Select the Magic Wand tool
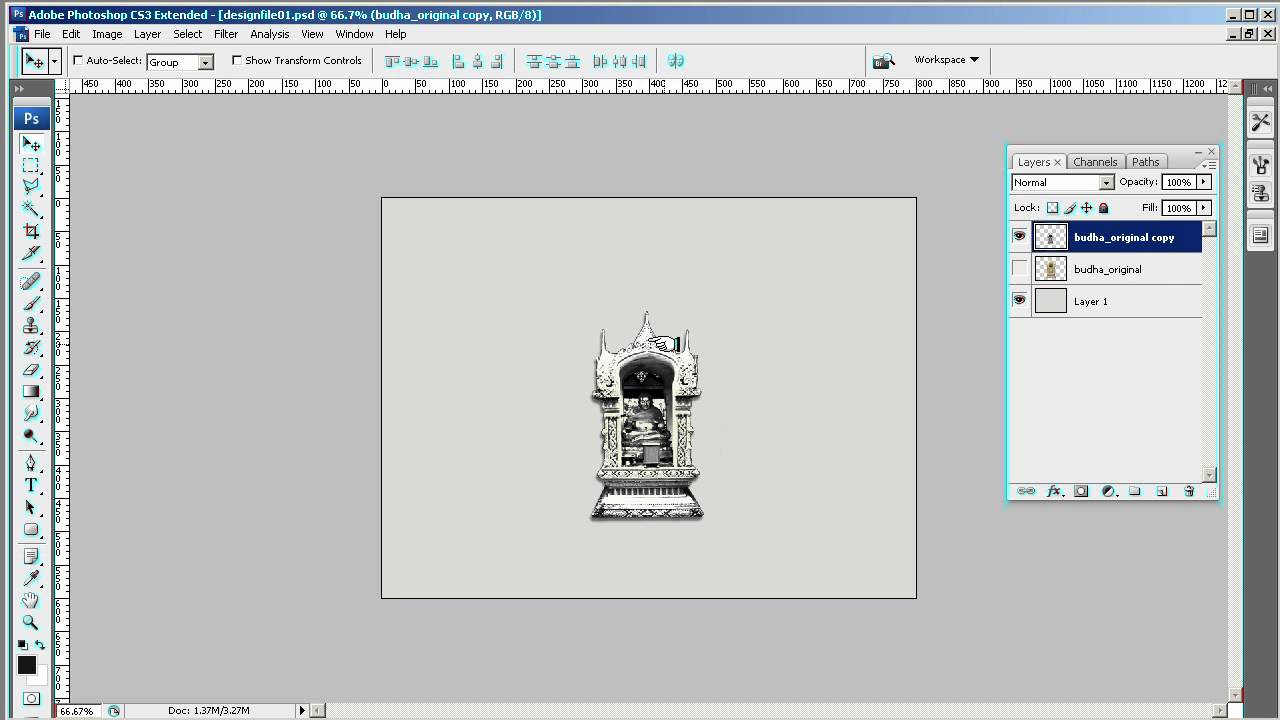 click(31, 209)
